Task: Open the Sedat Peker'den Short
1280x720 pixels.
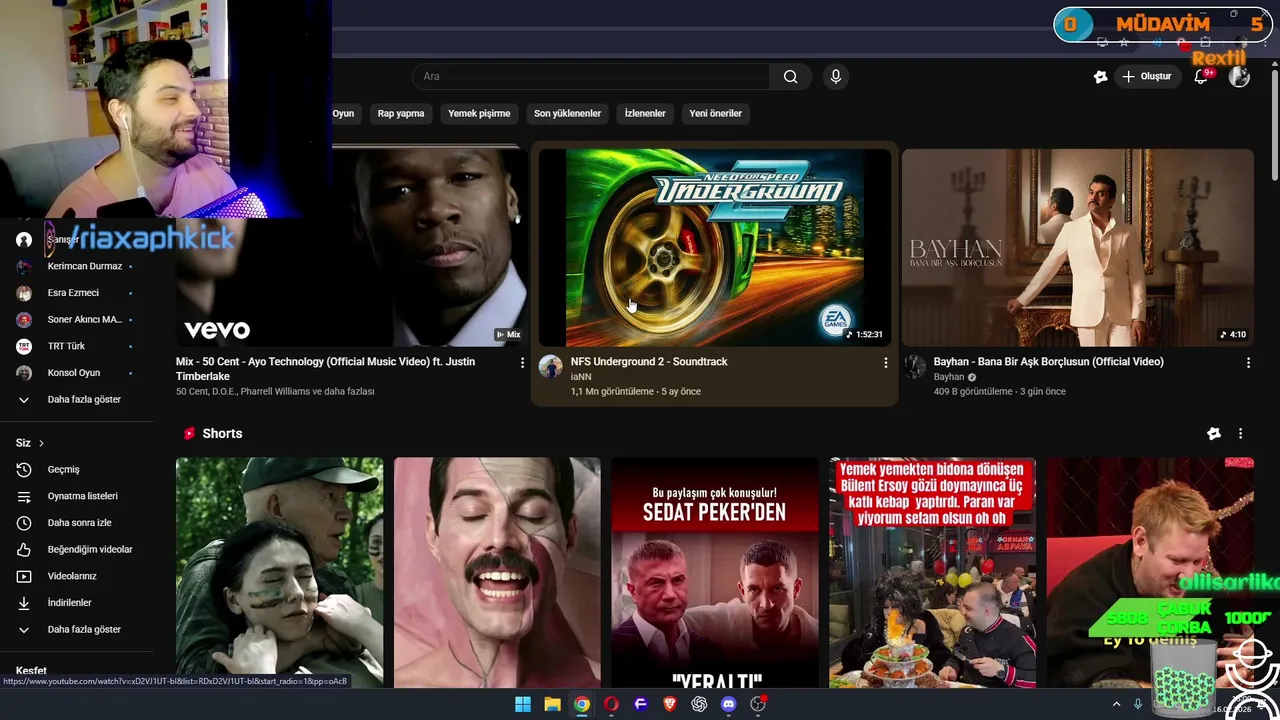Action: (x=715, y=573)
